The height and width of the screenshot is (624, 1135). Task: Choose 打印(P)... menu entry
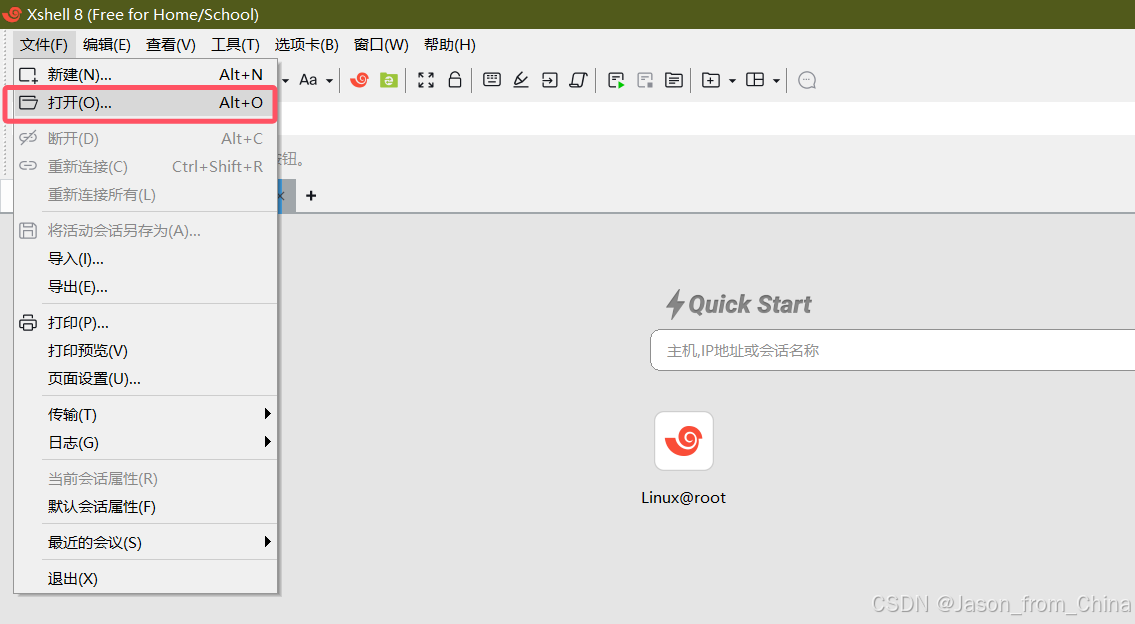pos(145,322)
